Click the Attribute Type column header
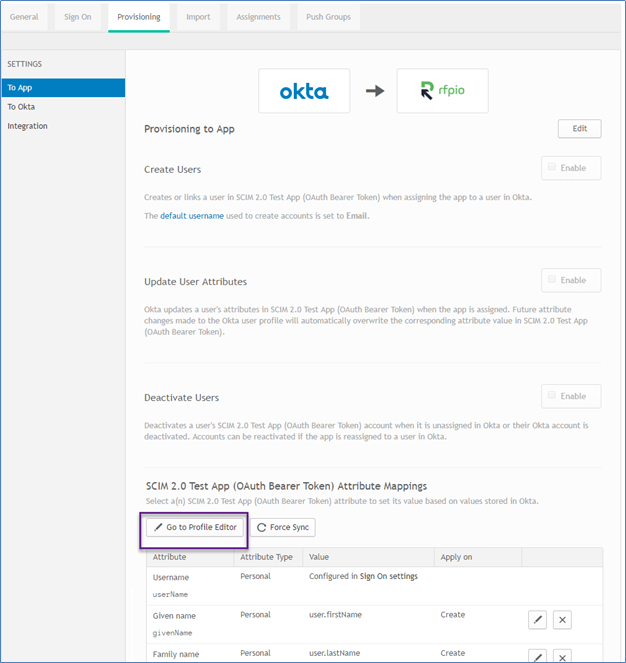The image size is (626, 663). (x=266, y=557)
